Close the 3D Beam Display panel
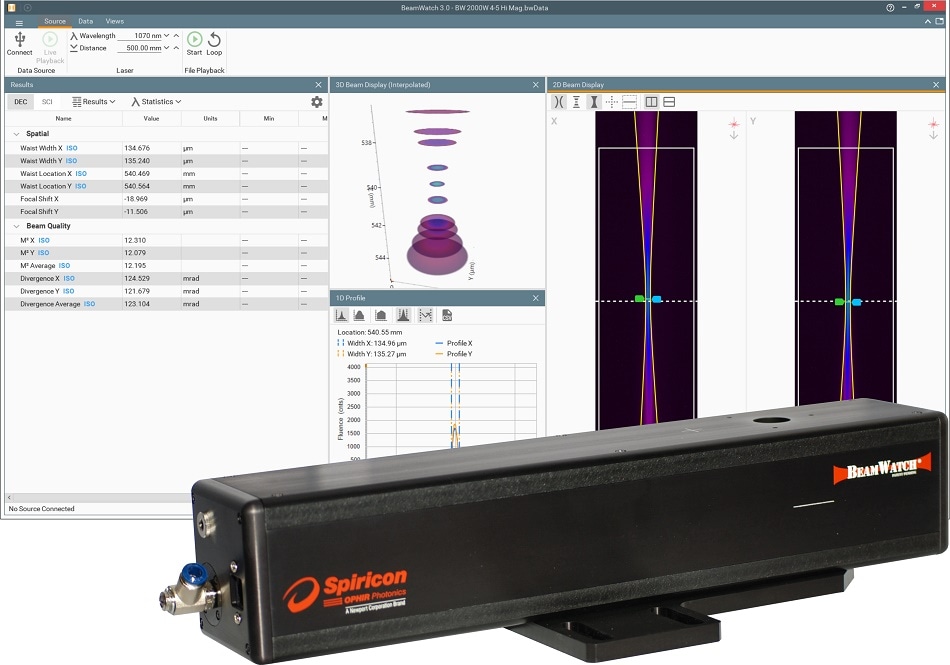The width and height of the screenshot is (950, 665). coord(536,85)
